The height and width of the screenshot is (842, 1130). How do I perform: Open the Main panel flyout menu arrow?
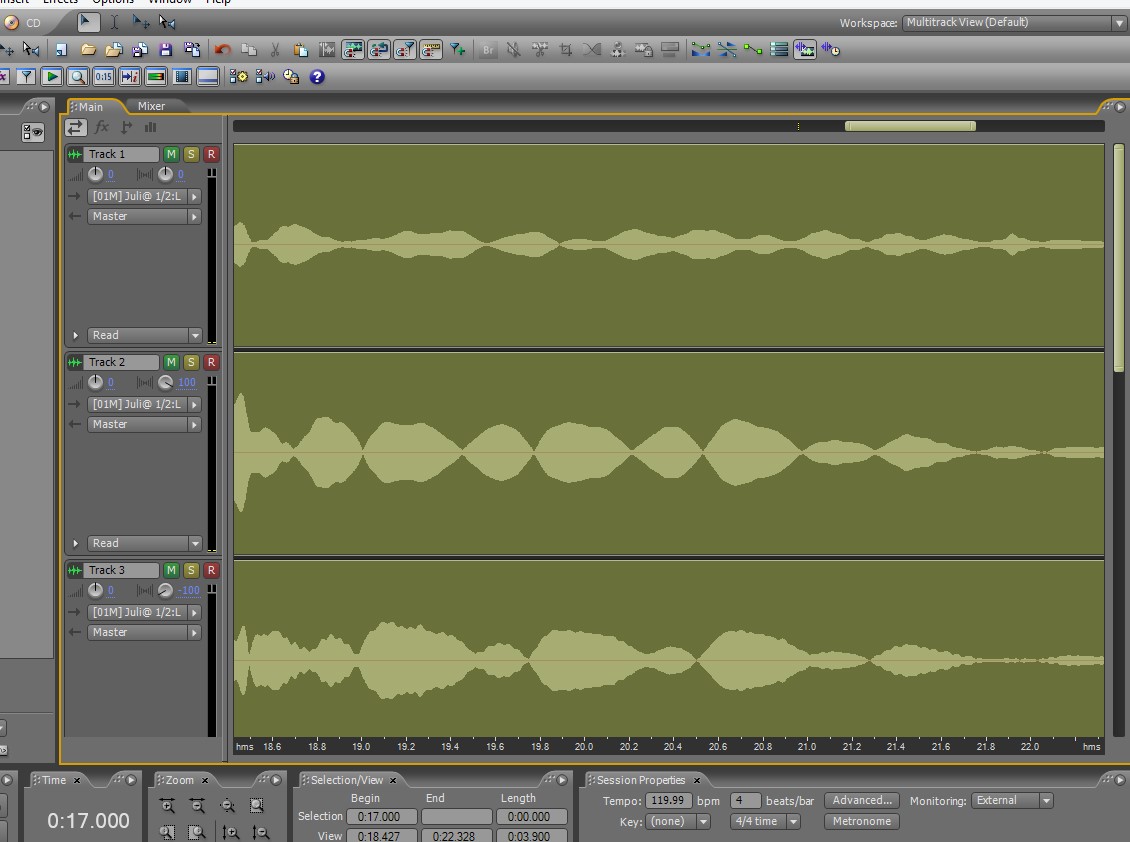(x=1120, y=107)
